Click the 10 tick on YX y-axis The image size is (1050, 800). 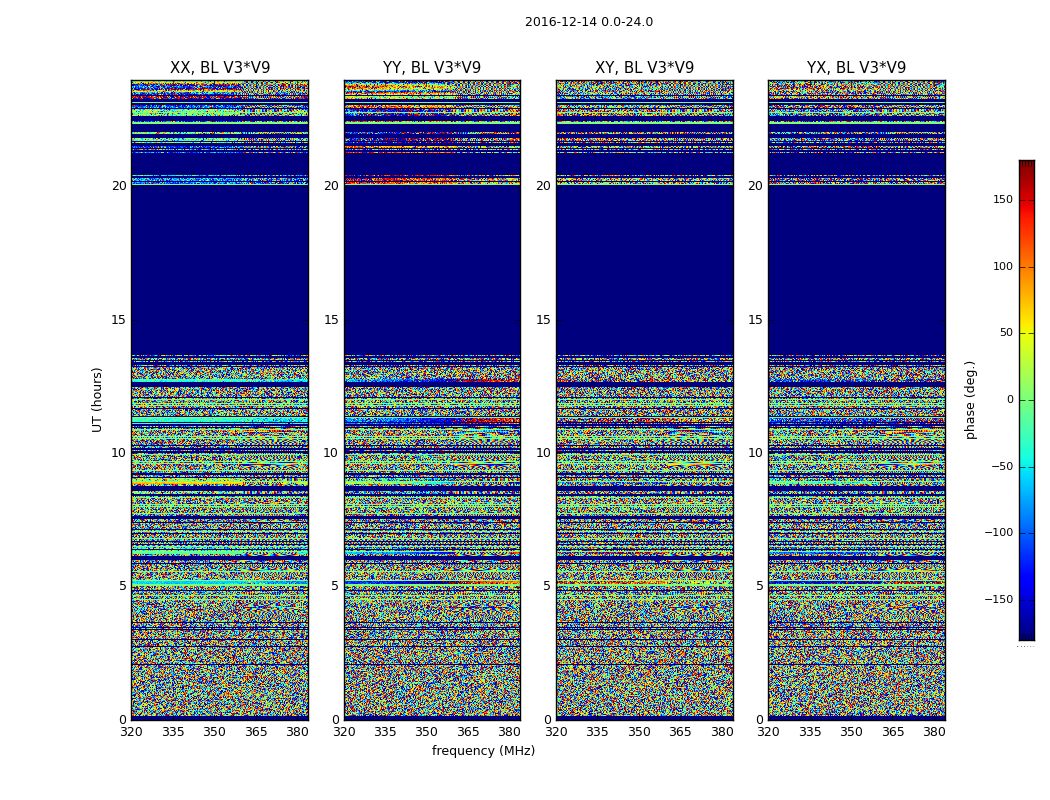pyautogui.click(x=755, y=453)
